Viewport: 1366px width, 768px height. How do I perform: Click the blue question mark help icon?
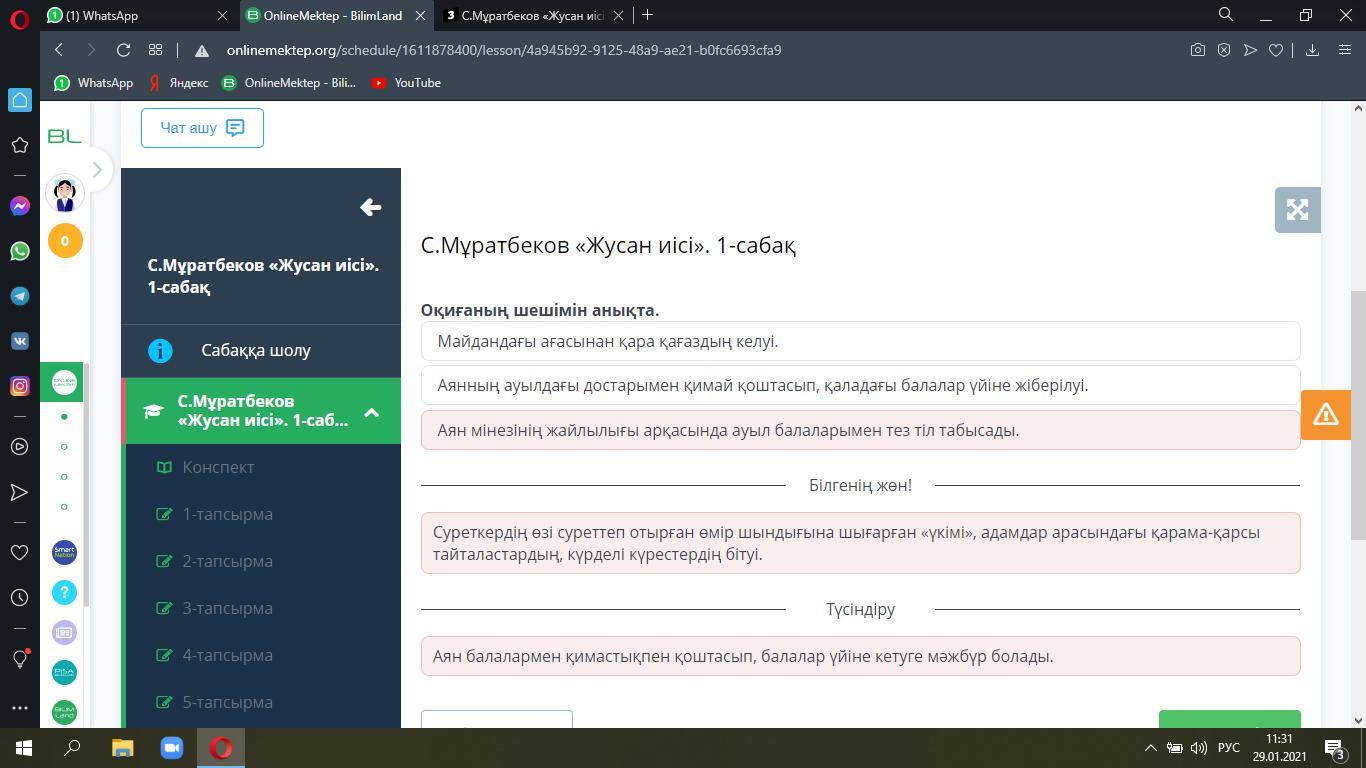[x=64, y=592]
